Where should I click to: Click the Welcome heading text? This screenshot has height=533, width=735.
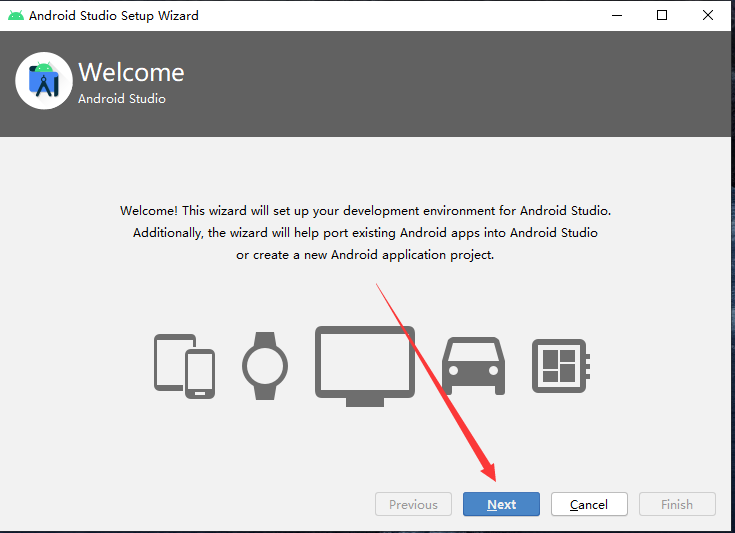[131, 72]
